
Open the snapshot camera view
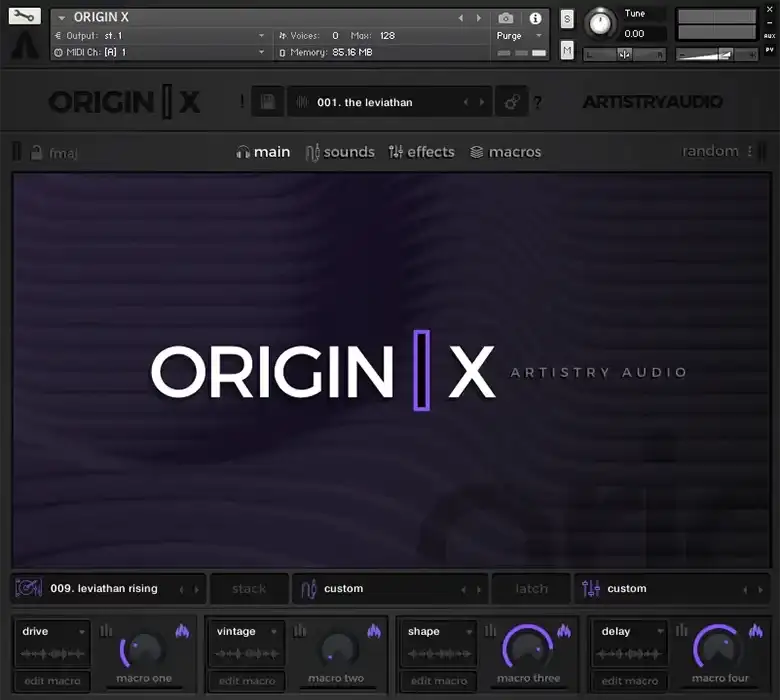505,18
